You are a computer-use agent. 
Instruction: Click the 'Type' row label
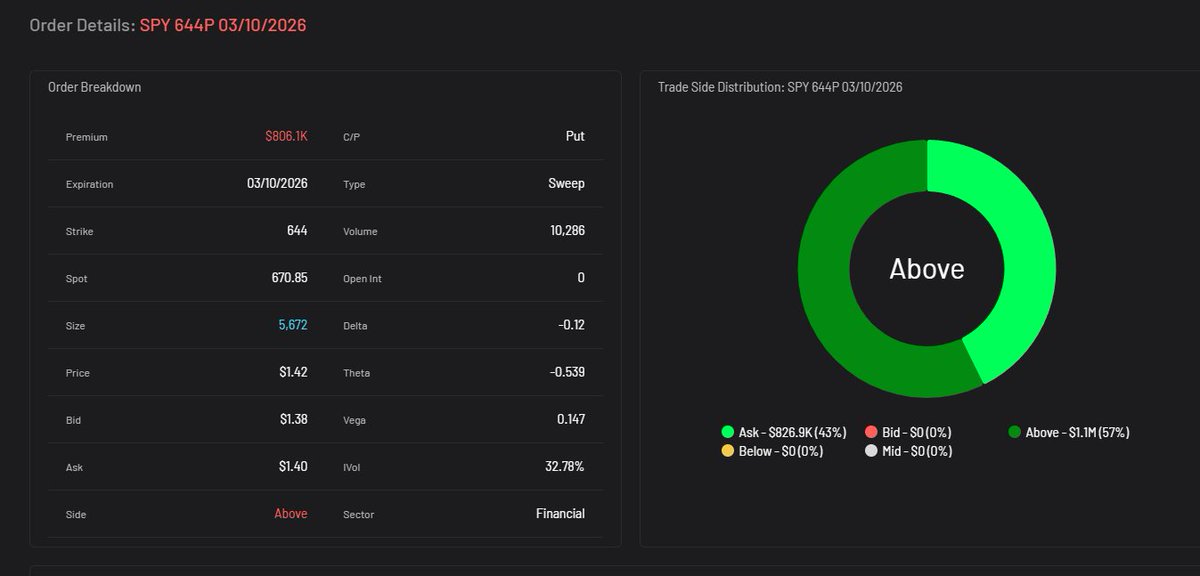354,185
